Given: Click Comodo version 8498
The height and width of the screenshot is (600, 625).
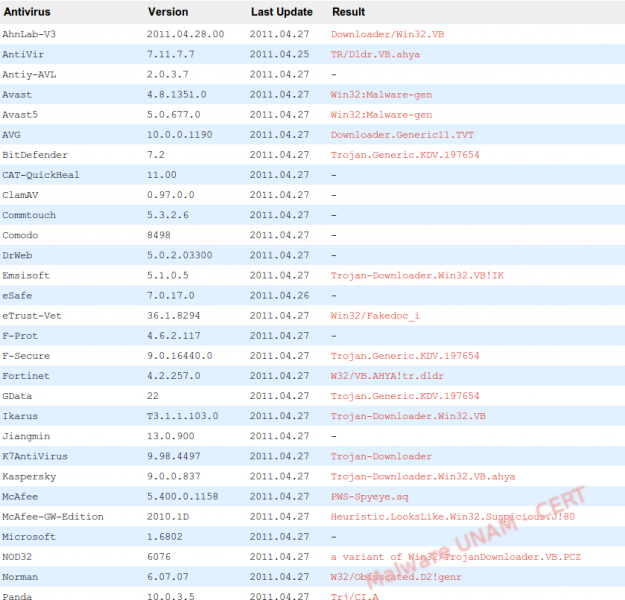Looking at the screenshot, I should pyautogui.click(x=159, y=235).
